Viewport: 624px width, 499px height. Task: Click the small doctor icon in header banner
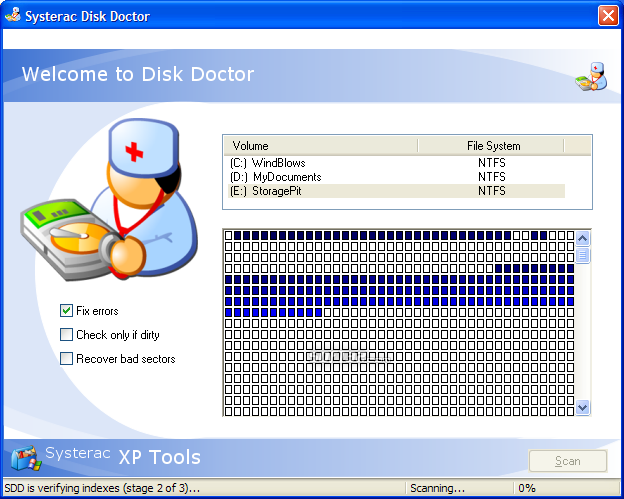click(x=591, y=76)
